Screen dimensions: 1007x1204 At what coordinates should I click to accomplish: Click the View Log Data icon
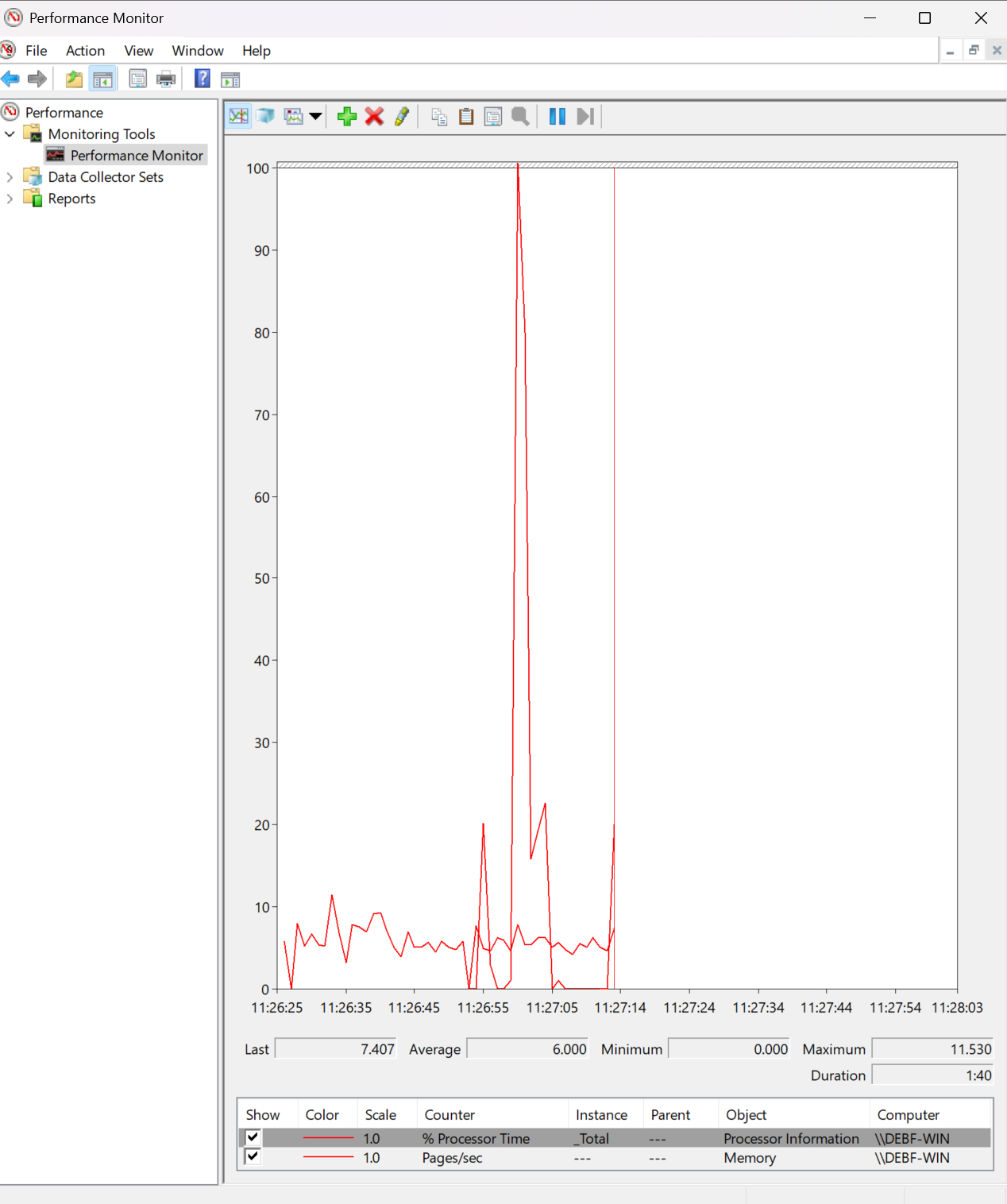[x=265, y=117]
